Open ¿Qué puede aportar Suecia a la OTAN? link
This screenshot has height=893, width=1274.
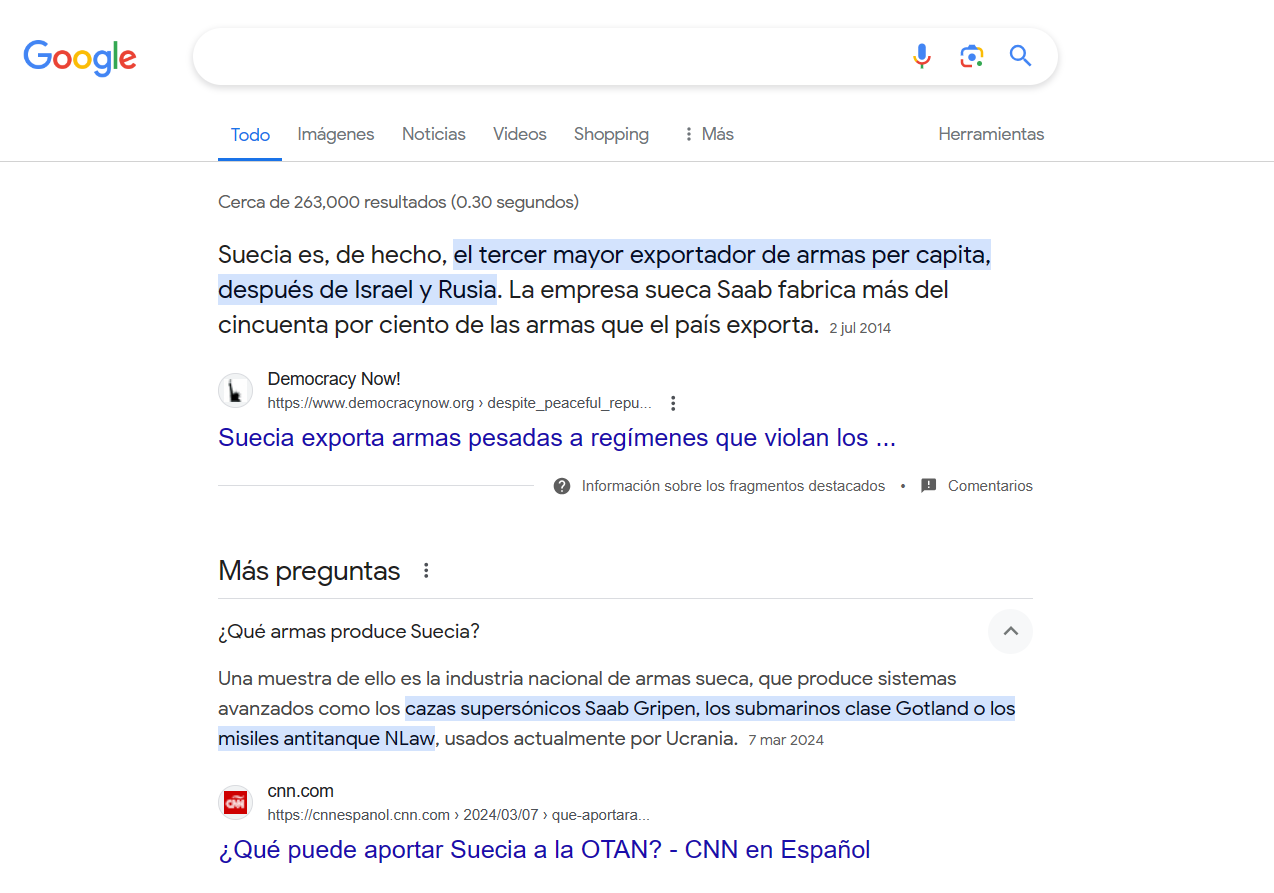[544, 850]
